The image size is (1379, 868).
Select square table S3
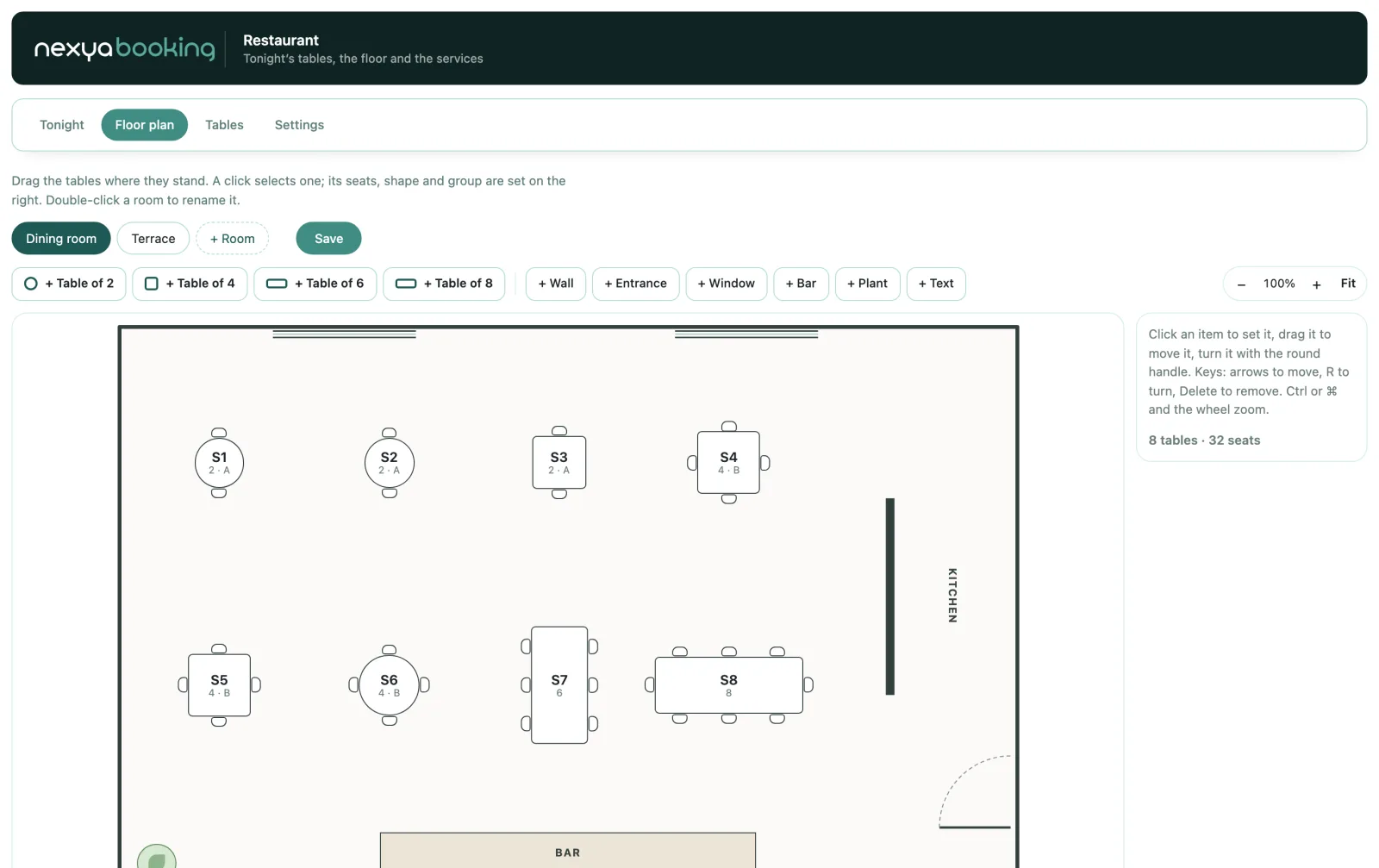pyautogui.click(x=559, y=463)
